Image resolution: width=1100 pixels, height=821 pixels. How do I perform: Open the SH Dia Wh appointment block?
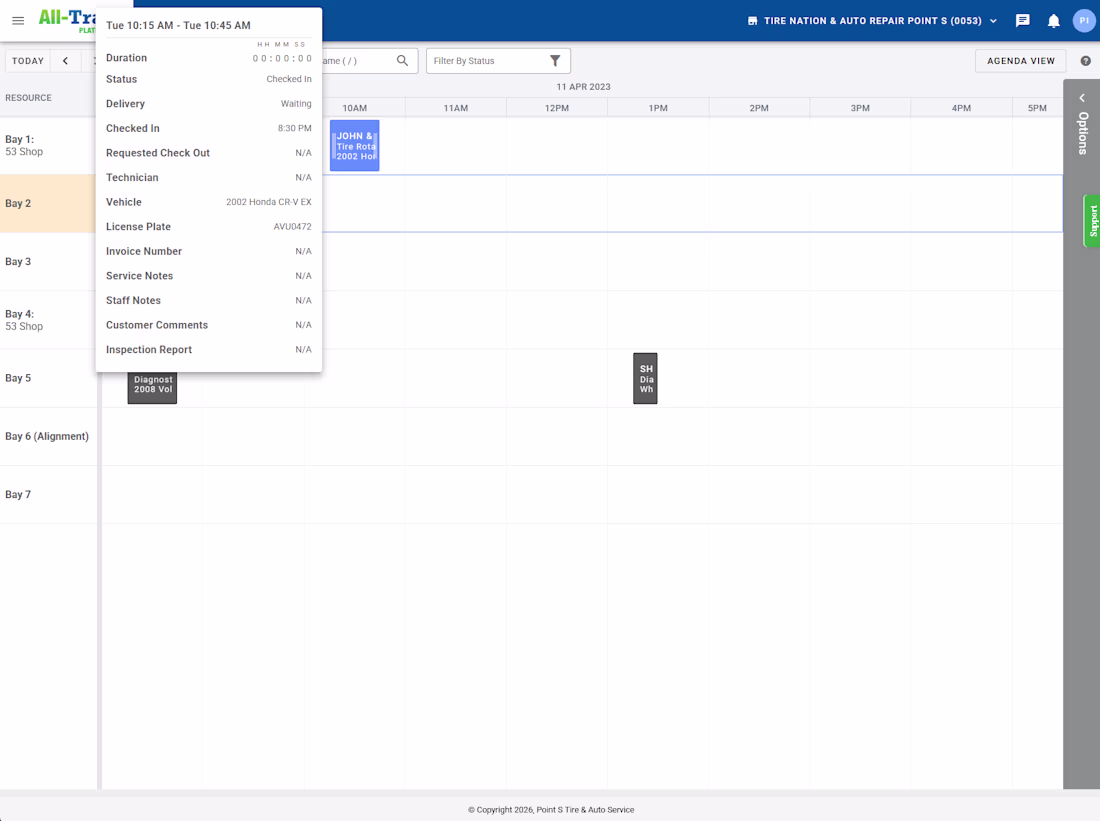click(645, 378)
